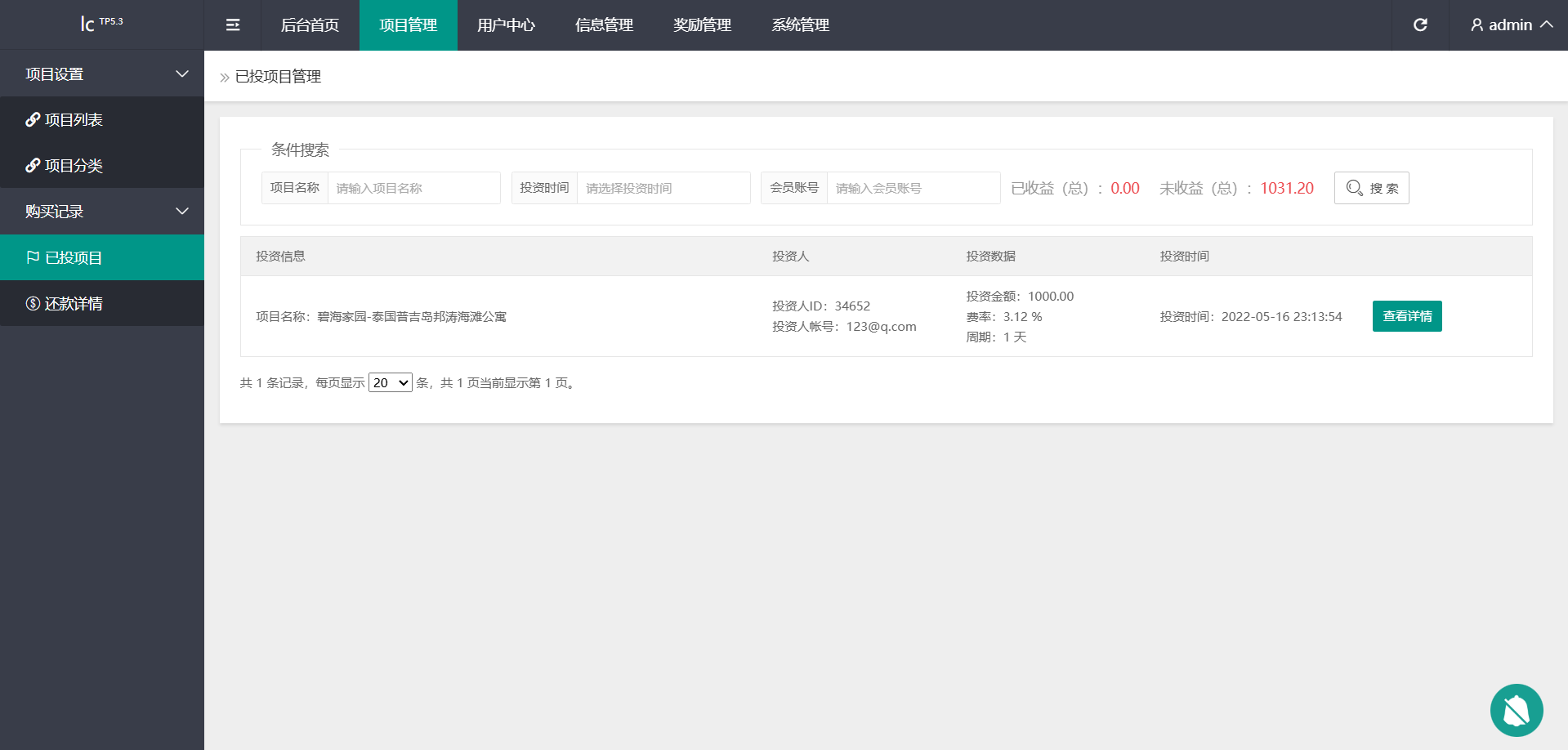Click the 投资时间 date picker field
This screenshot has width=1568, height=750.
(663, 188)
